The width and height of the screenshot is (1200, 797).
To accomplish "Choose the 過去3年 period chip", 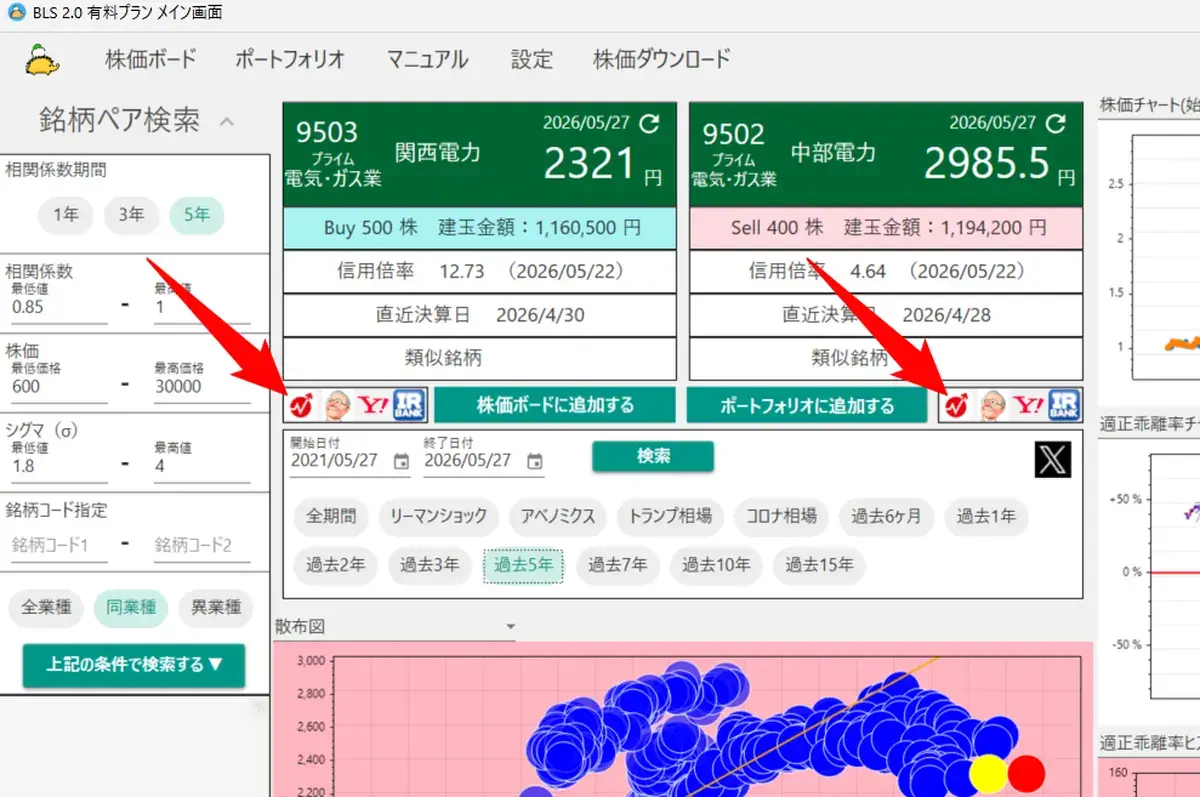I will pyautogui.click(x=429, y=565).
